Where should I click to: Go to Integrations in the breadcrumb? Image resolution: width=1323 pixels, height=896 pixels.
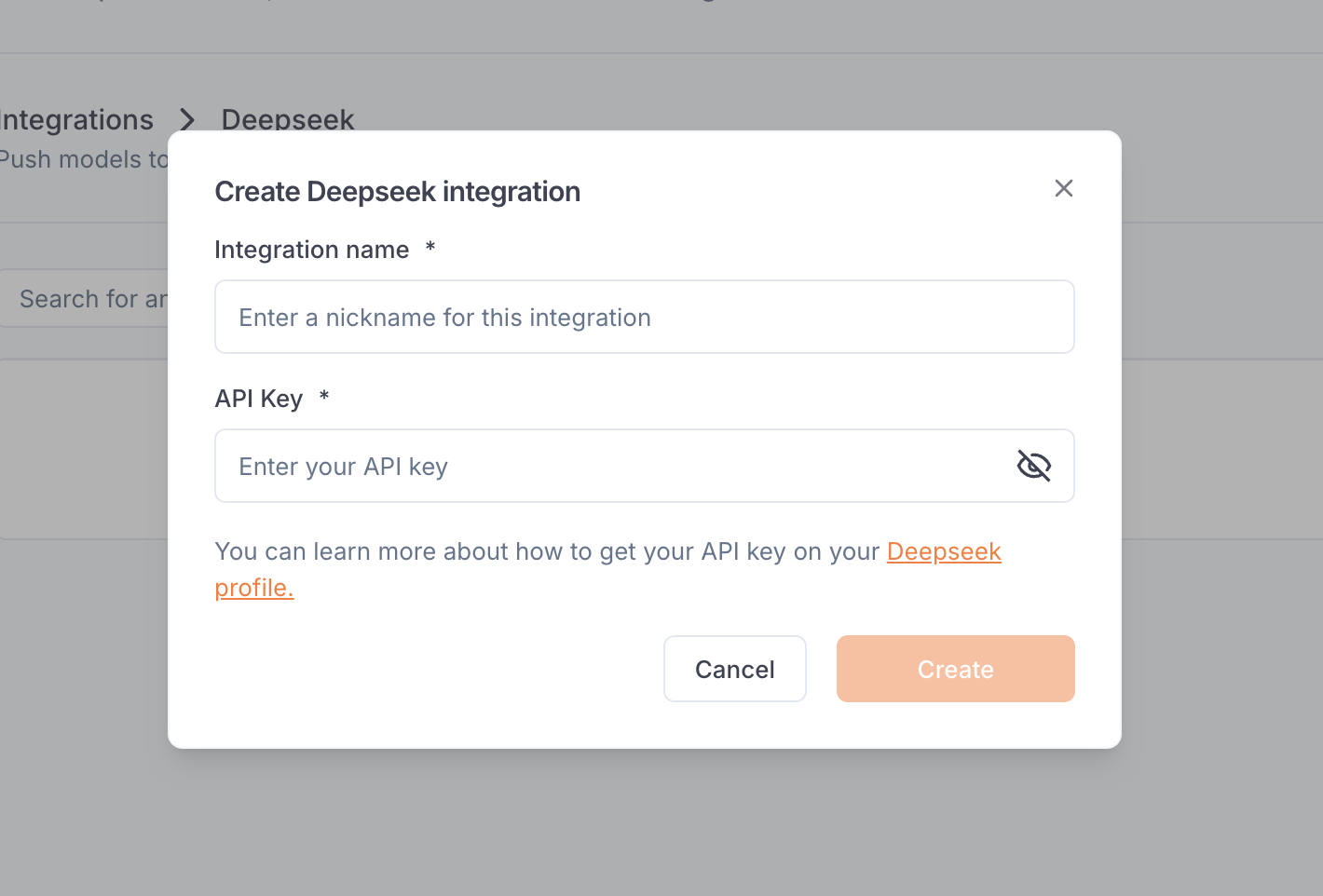coord(76,120)
